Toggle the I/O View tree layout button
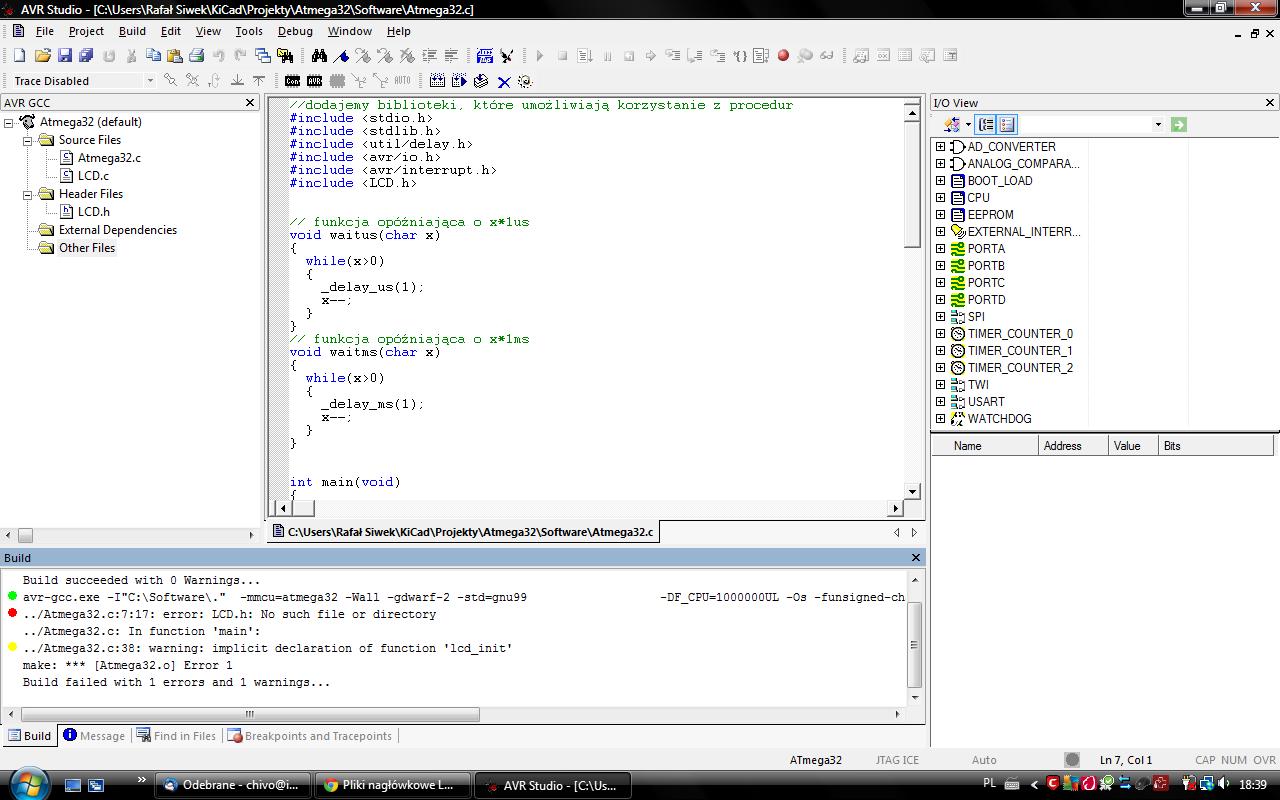The height and width of the screenshot is (800, 1280). click(986, 125)
